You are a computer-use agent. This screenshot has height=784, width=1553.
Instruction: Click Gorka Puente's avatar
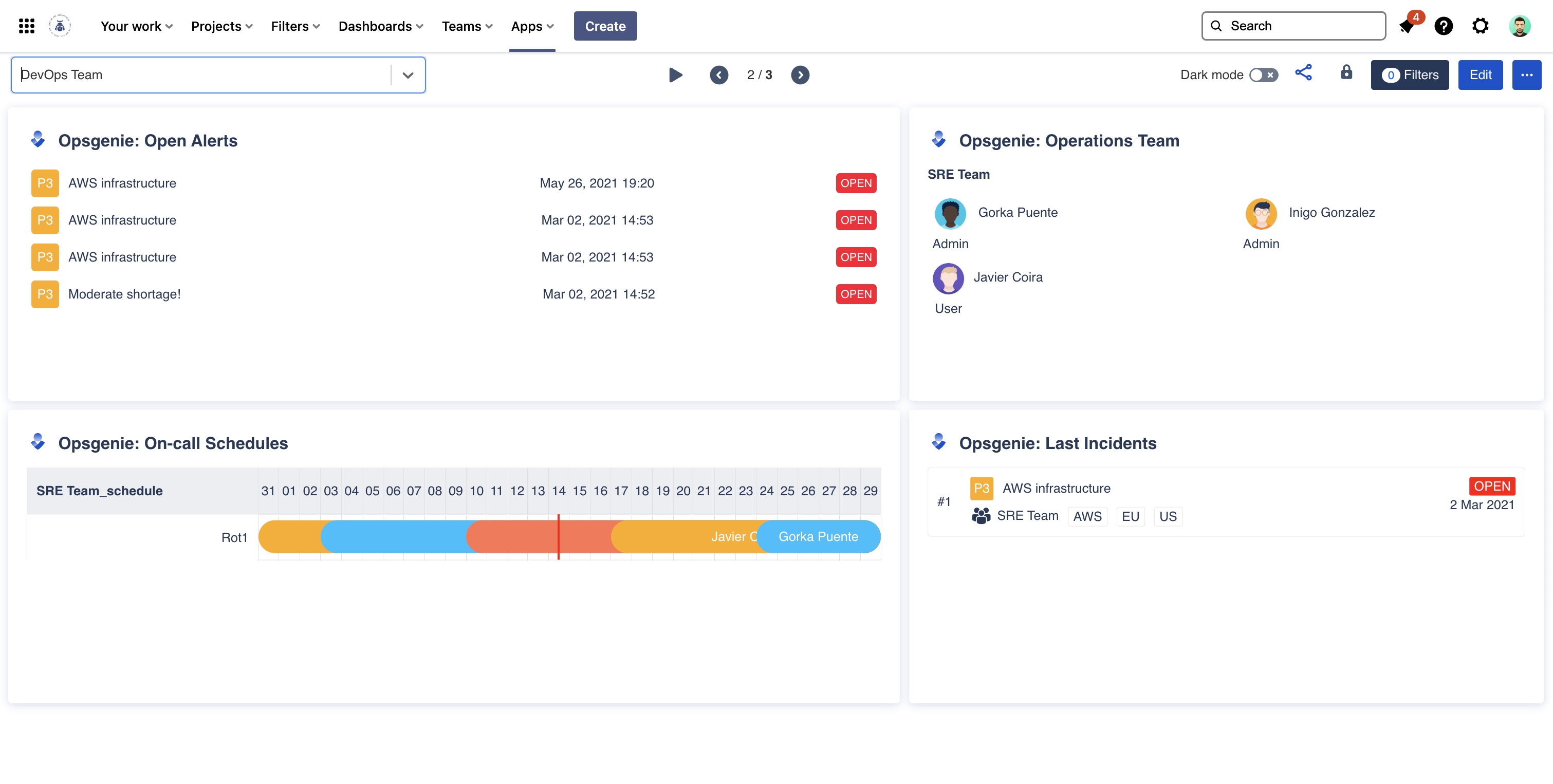click(950, 213)
